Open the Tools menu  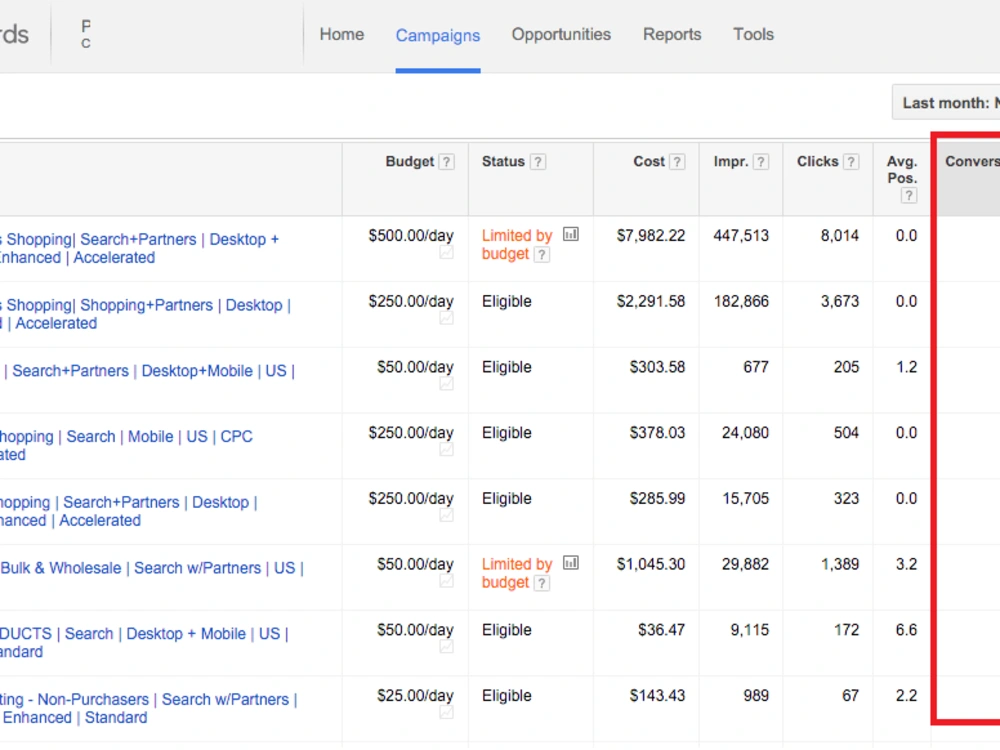point(753,34)
